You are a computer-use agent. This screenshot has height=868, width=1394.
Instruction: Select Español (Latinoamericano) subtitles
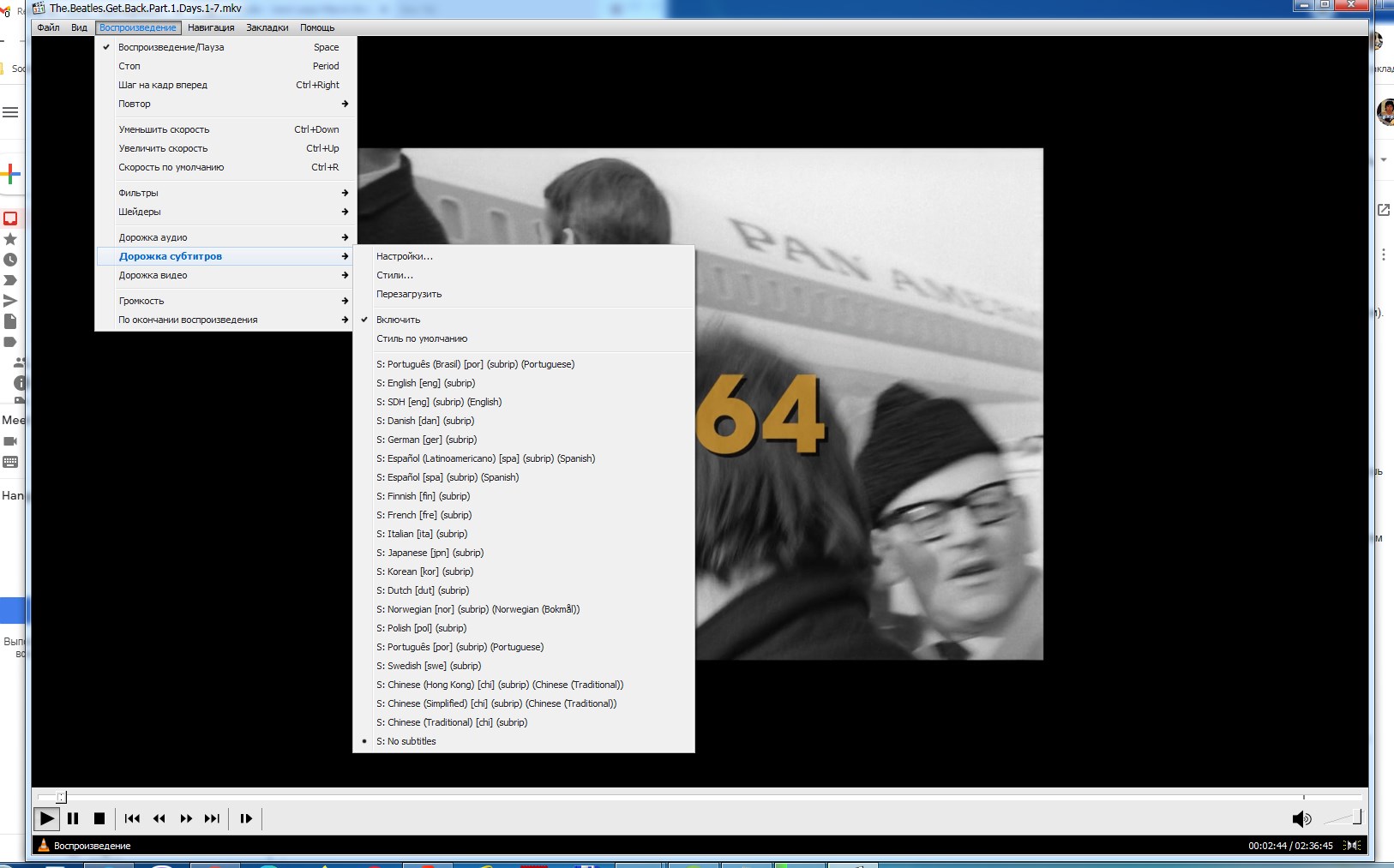(x=524, y=458)
